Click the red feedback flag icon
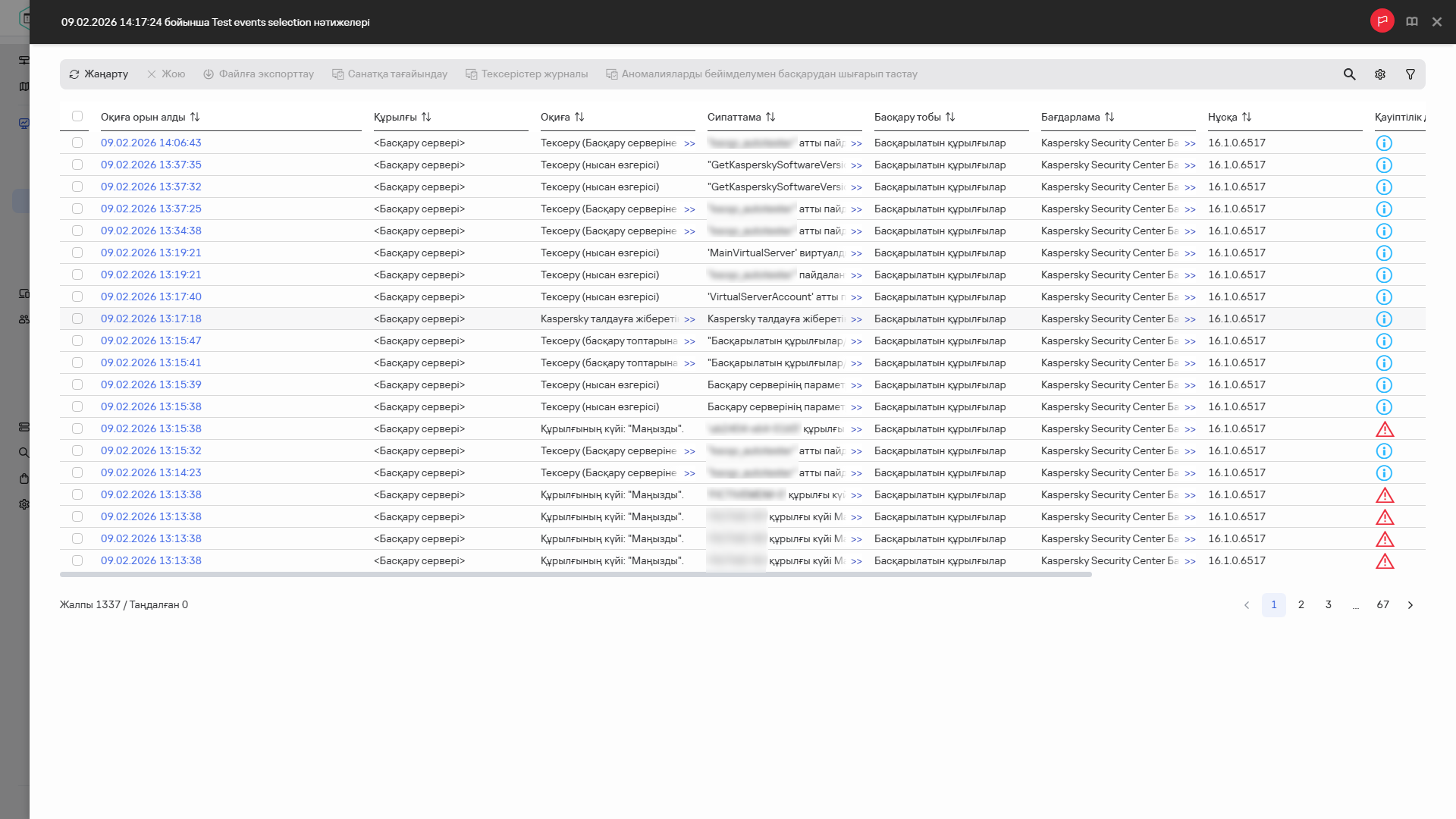Viewport: 1456px width, 819px height. (1382, 21)
